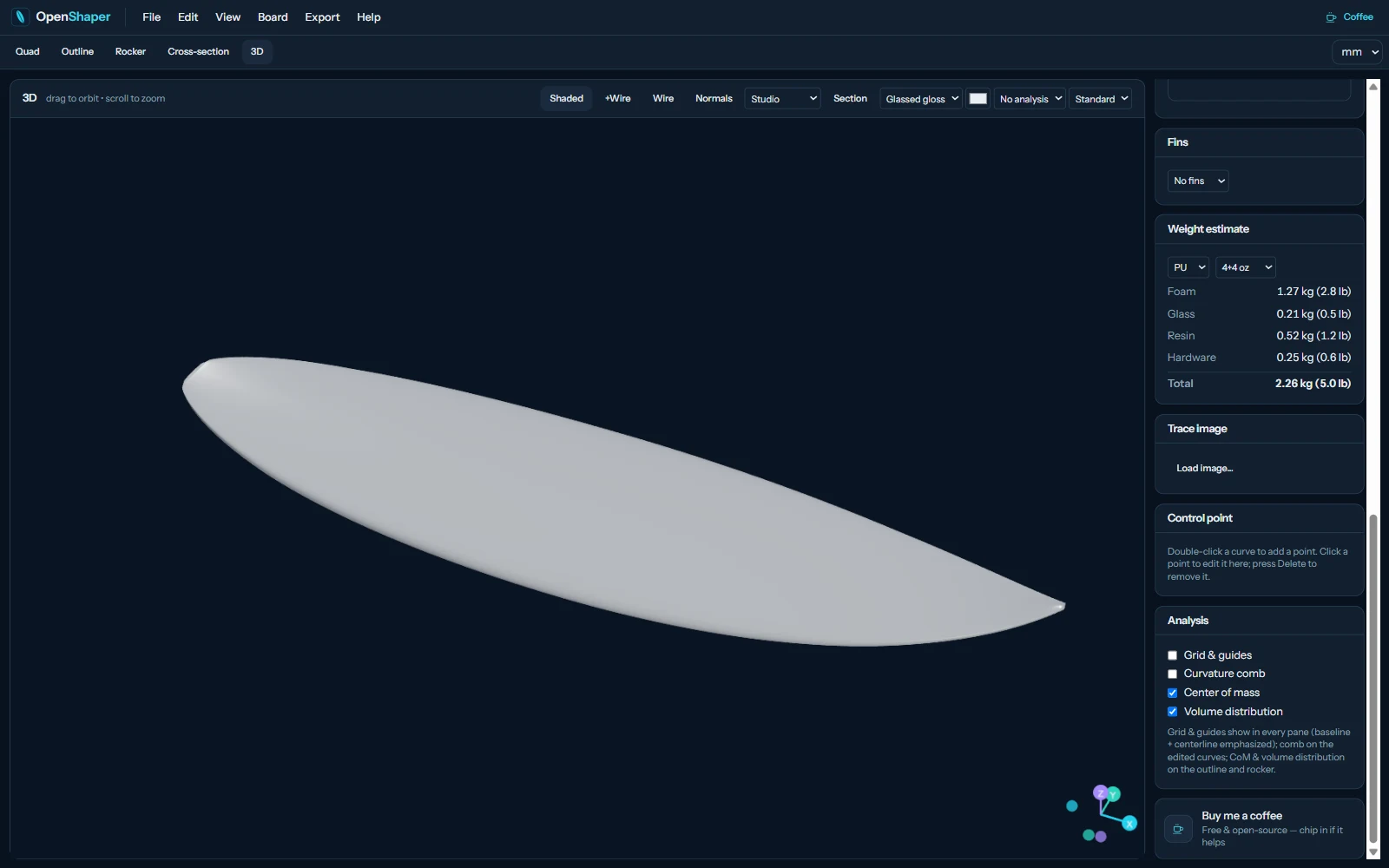Open the Studio lighting dropdown
This screenshot has height=868, width=1389.
point(783,99)
